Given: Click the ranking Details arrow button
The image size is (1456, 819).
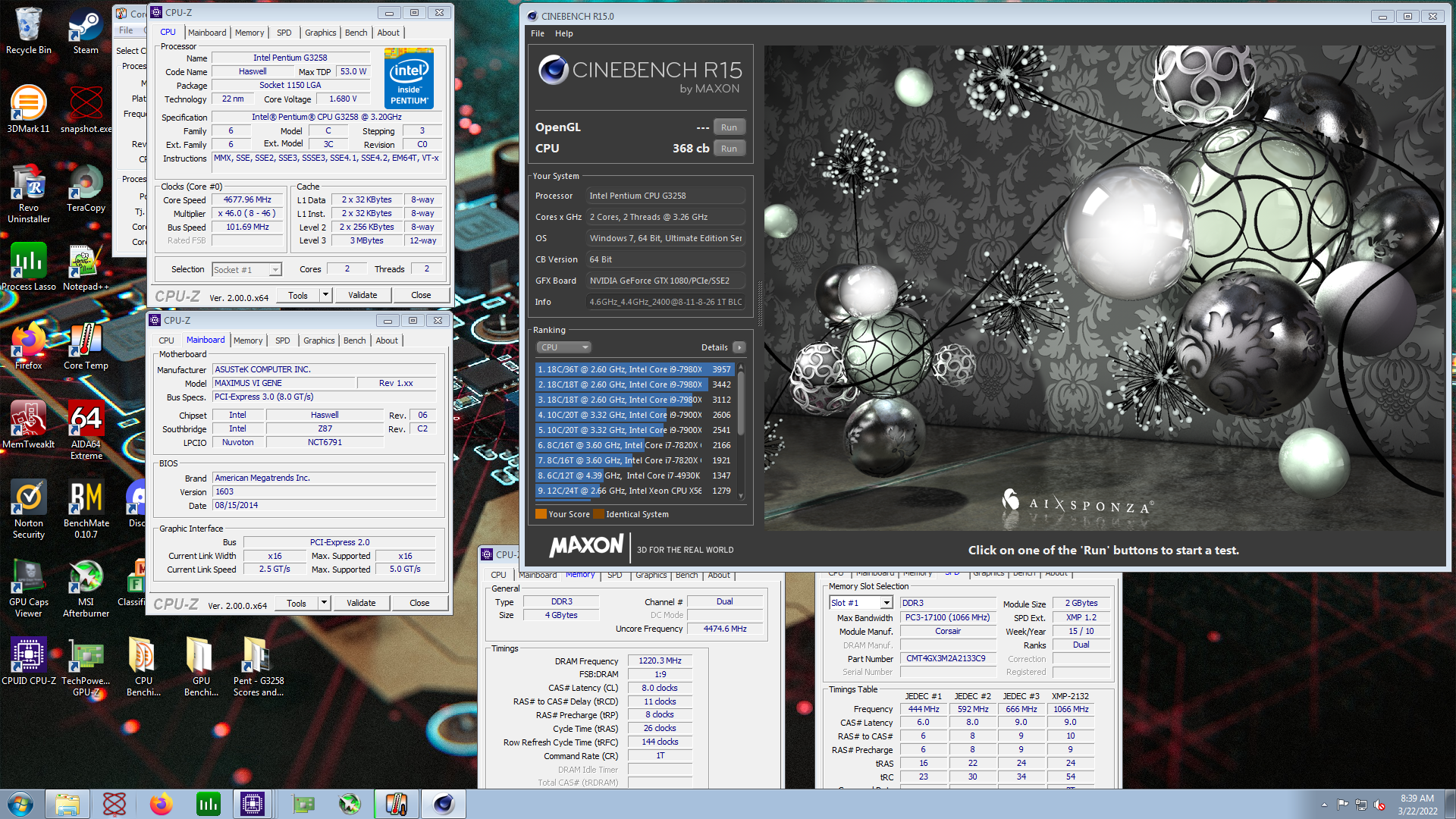Looking at the screenshot, I should pos(739,347).
